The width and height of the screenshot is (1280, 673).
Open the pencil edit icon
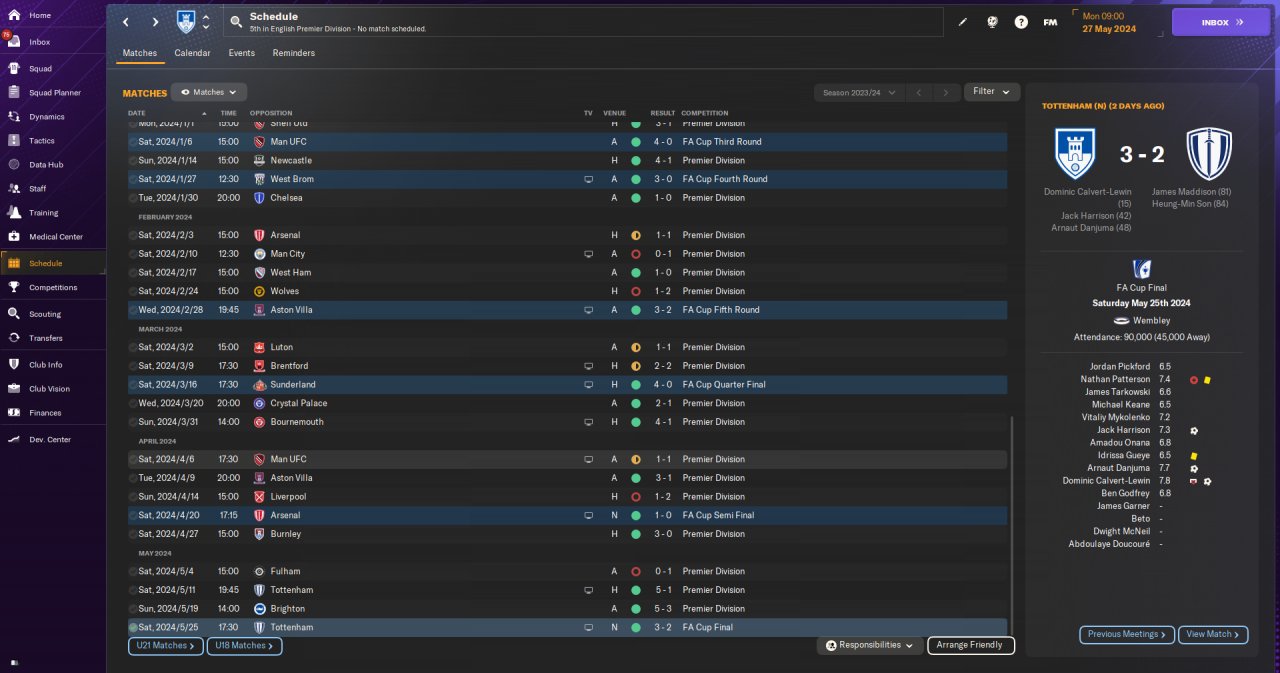pyautogui.click(x=963, y=22)
